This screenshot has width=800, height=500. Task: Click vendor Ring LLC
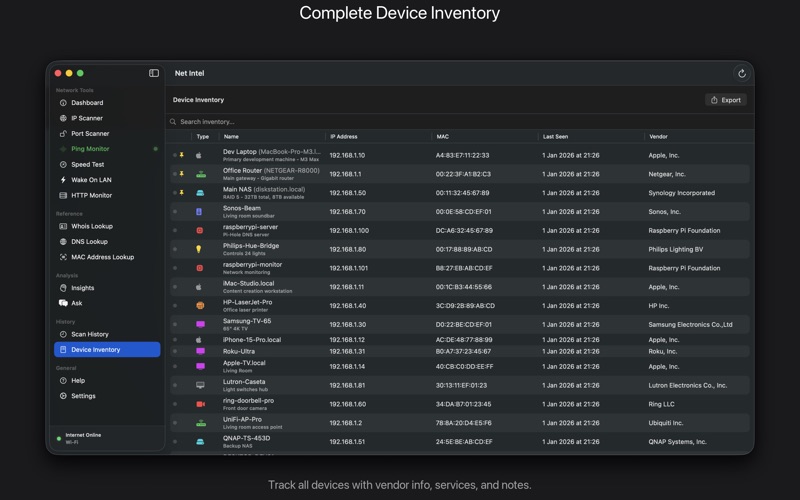coord(661,404)
